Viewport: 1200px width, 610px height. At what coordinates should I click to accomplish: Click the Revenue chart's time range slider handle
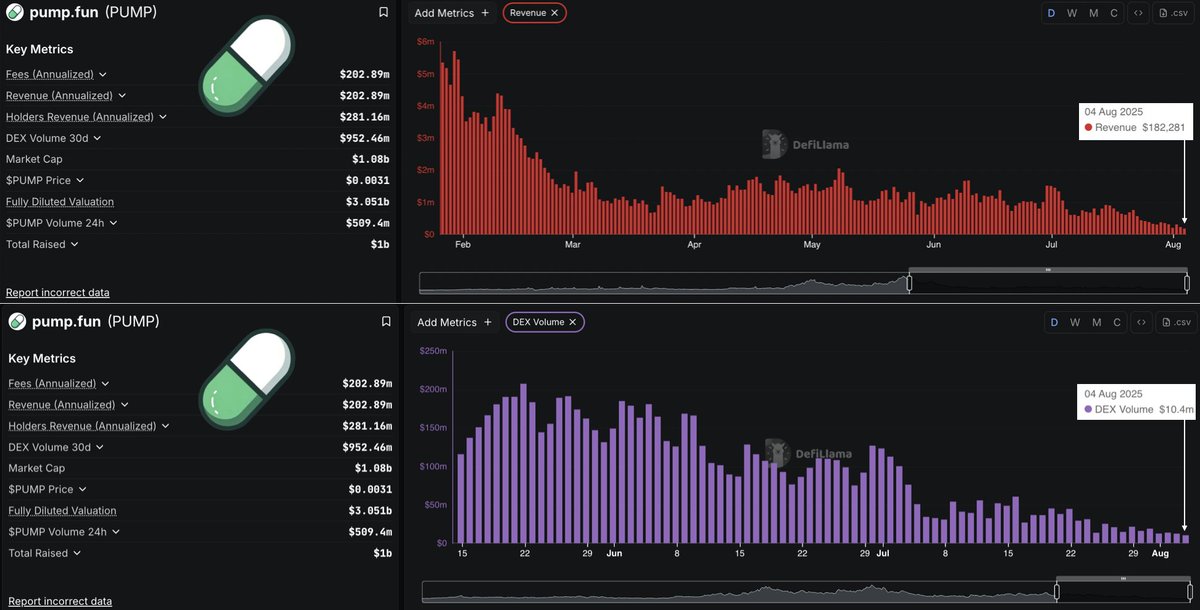point(909,283)
